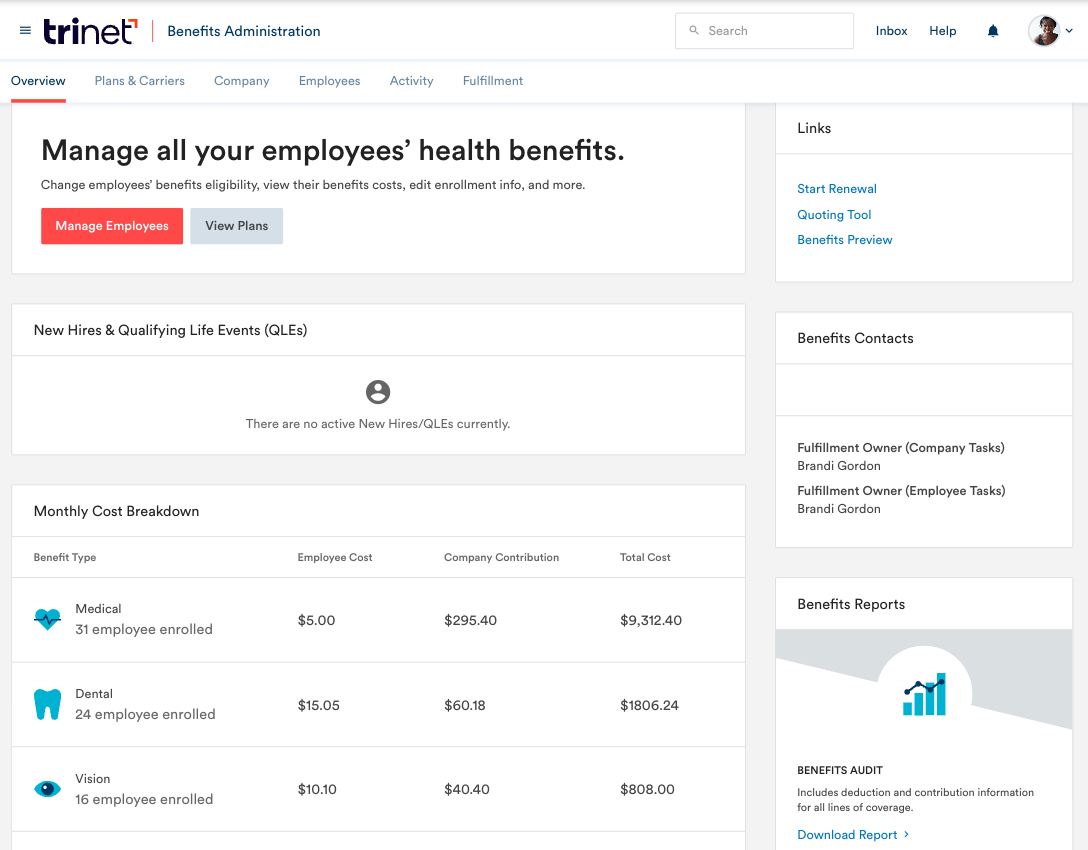The height and width of the screenshot is (850, 1088).
Task: Click the View Plans button
Action: pos(236,226)
